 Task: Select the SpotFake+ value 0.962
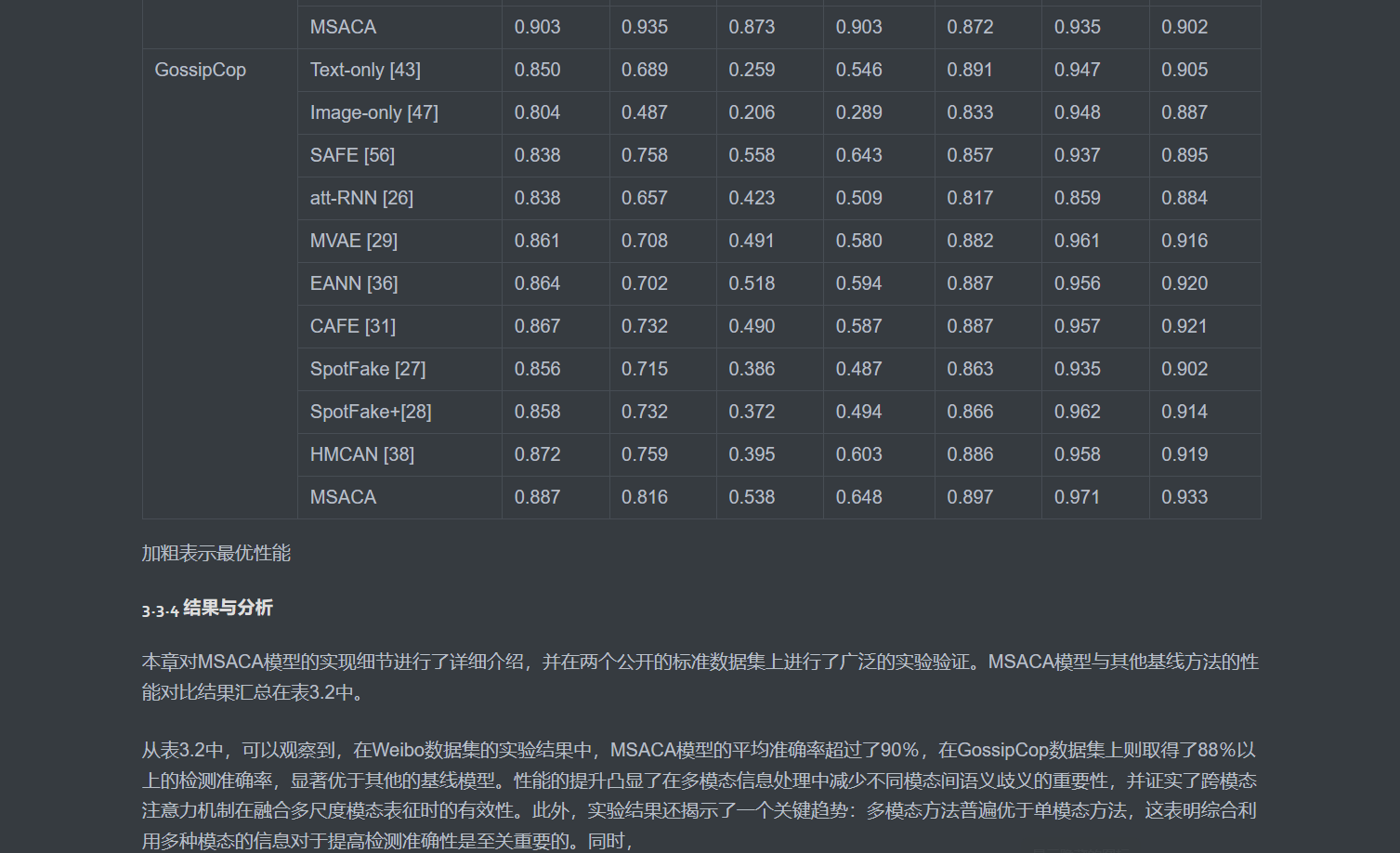pyautogui.click(x=1077, y=412)
